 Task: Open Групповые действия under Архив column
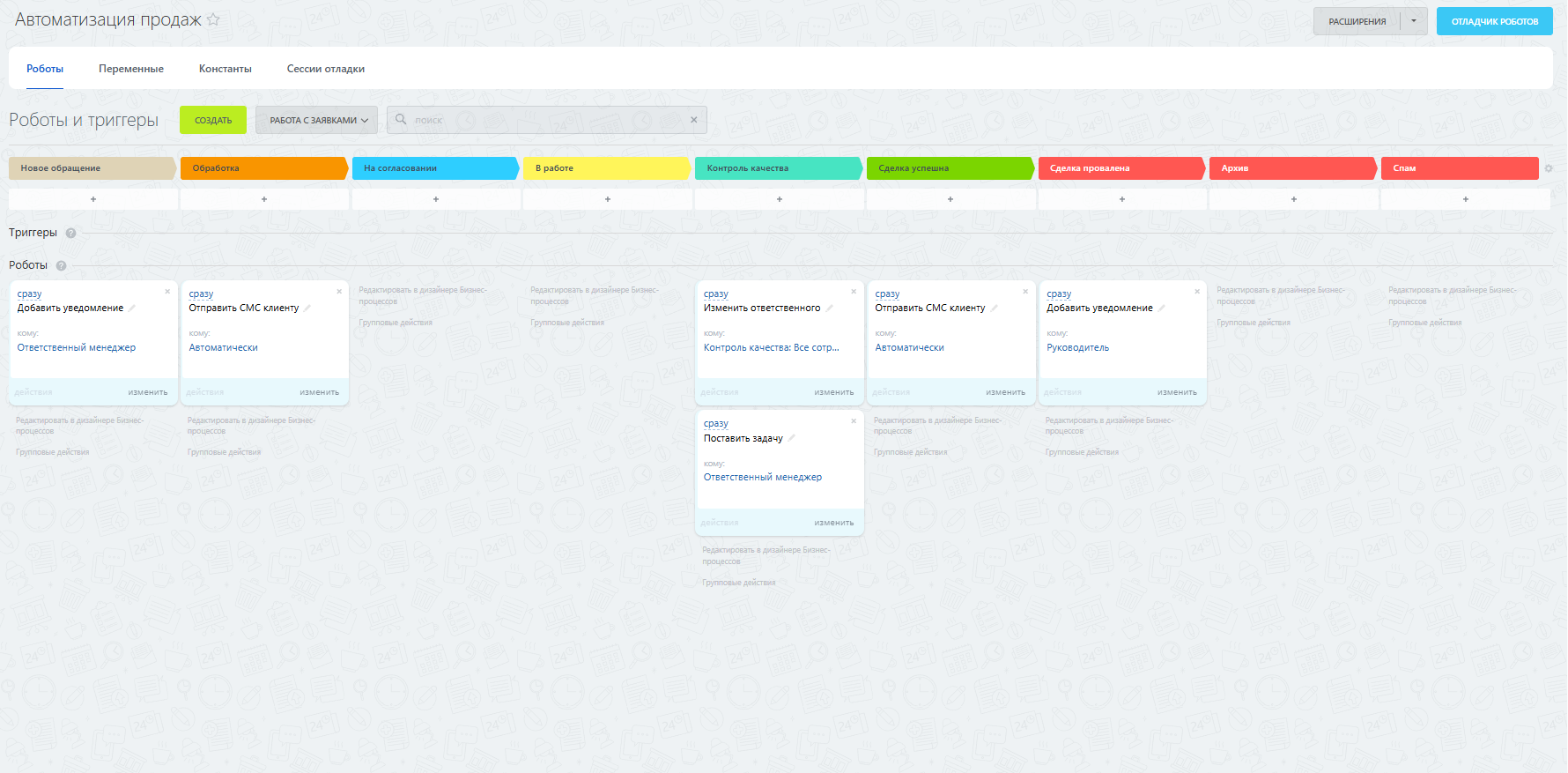tap(1254, 323)
